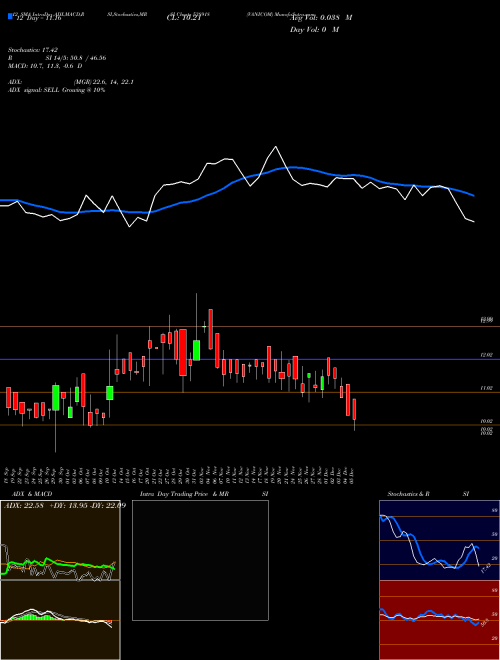Click the '12 Day = 11.16' SMA label
The height and width of the screenshot is (660, 500).
(38, 18)
